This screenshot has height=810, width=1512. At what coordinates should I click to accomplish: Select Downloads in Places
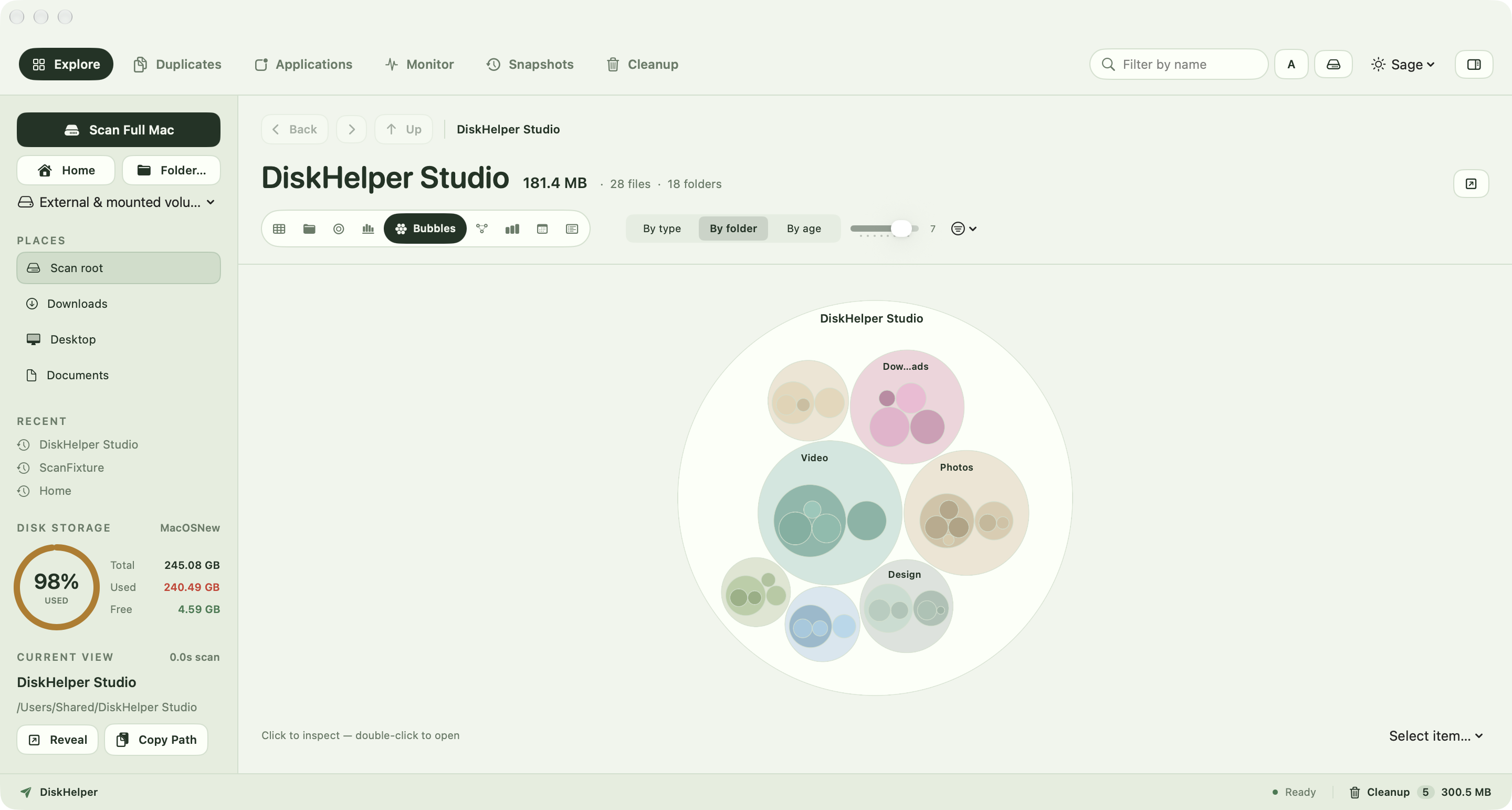pos(119,304)
